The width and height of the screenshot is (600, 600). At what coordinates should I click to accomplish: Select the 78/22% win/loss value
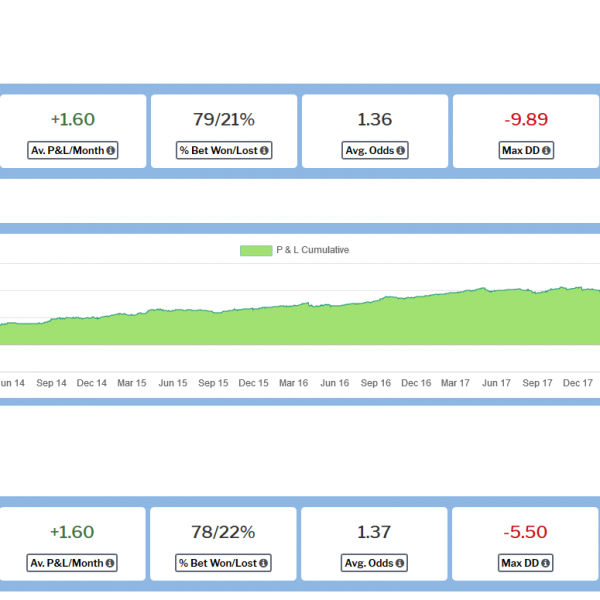coord(224,532)
